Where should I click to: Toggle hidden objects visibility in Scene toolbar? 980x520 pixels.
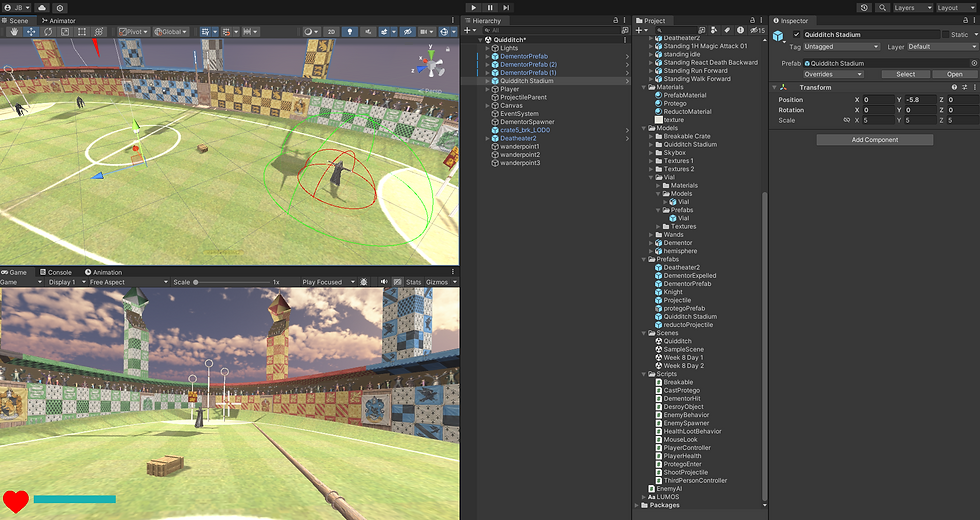click(408, 32)
